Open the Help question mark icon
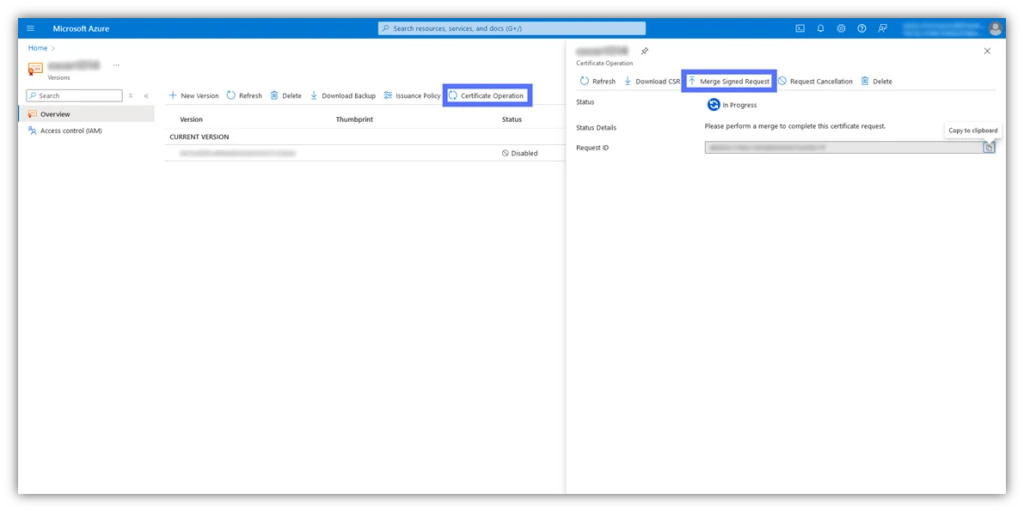Screen dimensions: 1024x512 pyautogui.click(x=862, y=28)
